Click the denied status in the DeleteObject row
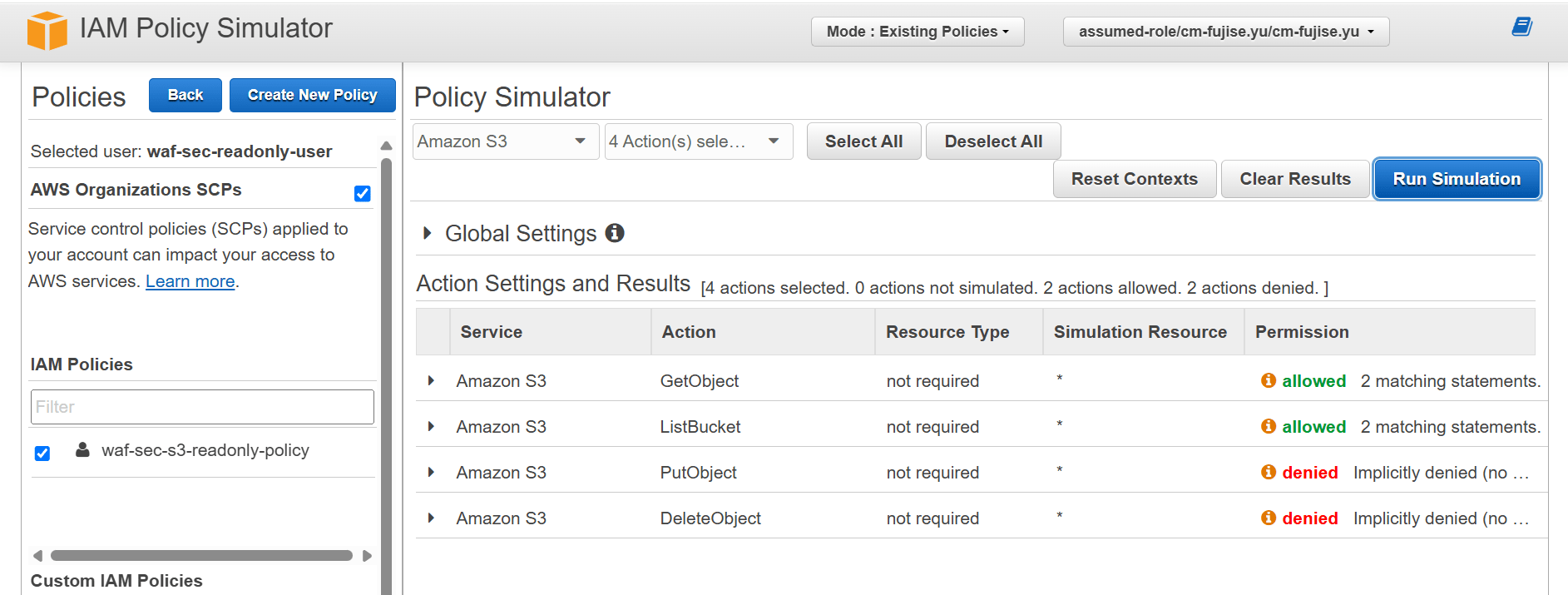1568x595 pixels. [x=1310, y=518]
